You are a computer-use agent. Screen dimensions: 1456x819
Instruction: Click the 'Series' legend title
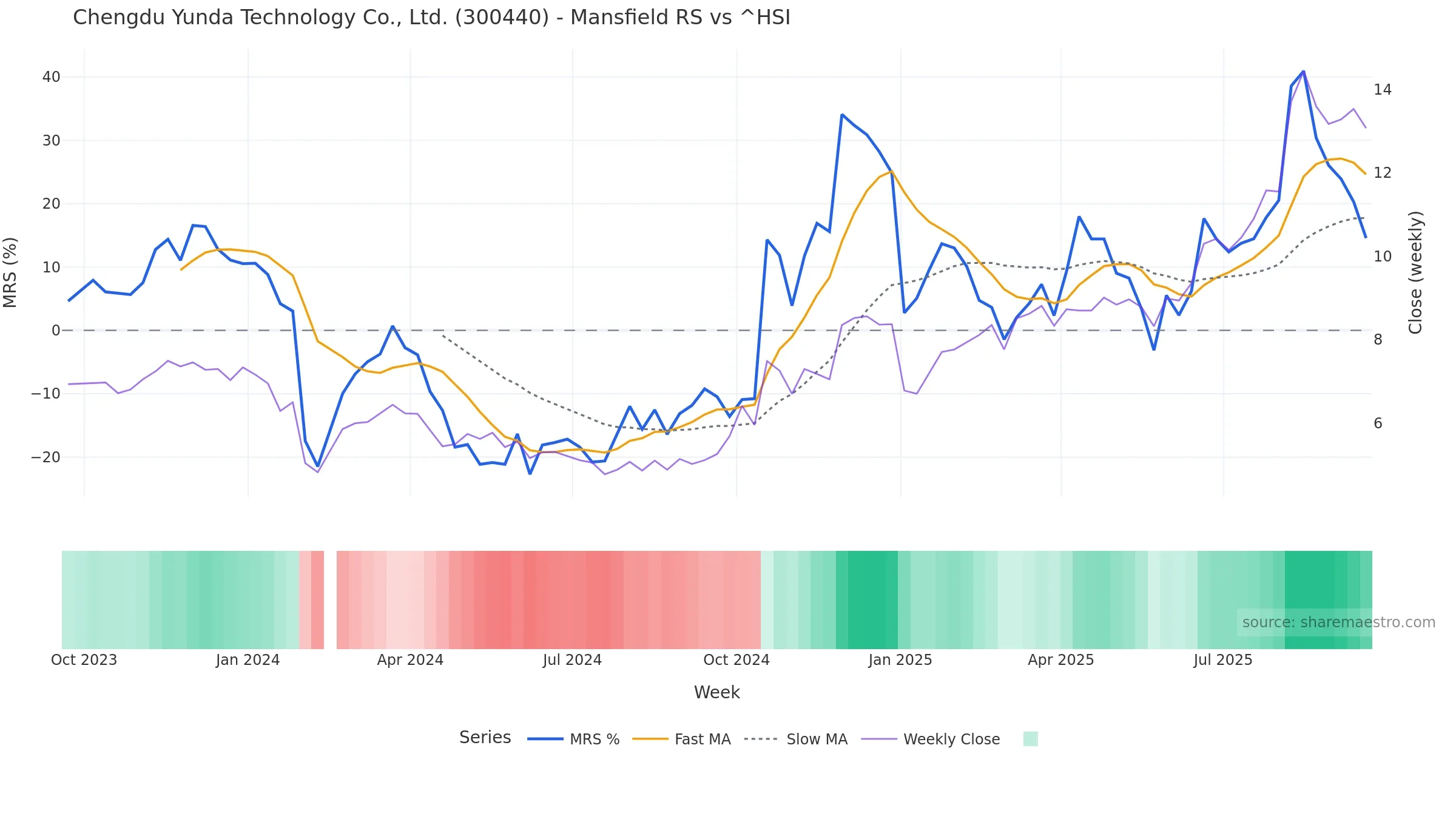coord(485,738)
